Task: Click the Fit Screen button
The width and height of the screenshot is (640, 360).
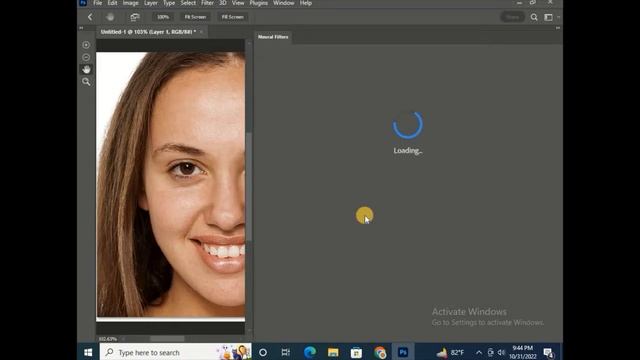Action: tap(195, 17)
